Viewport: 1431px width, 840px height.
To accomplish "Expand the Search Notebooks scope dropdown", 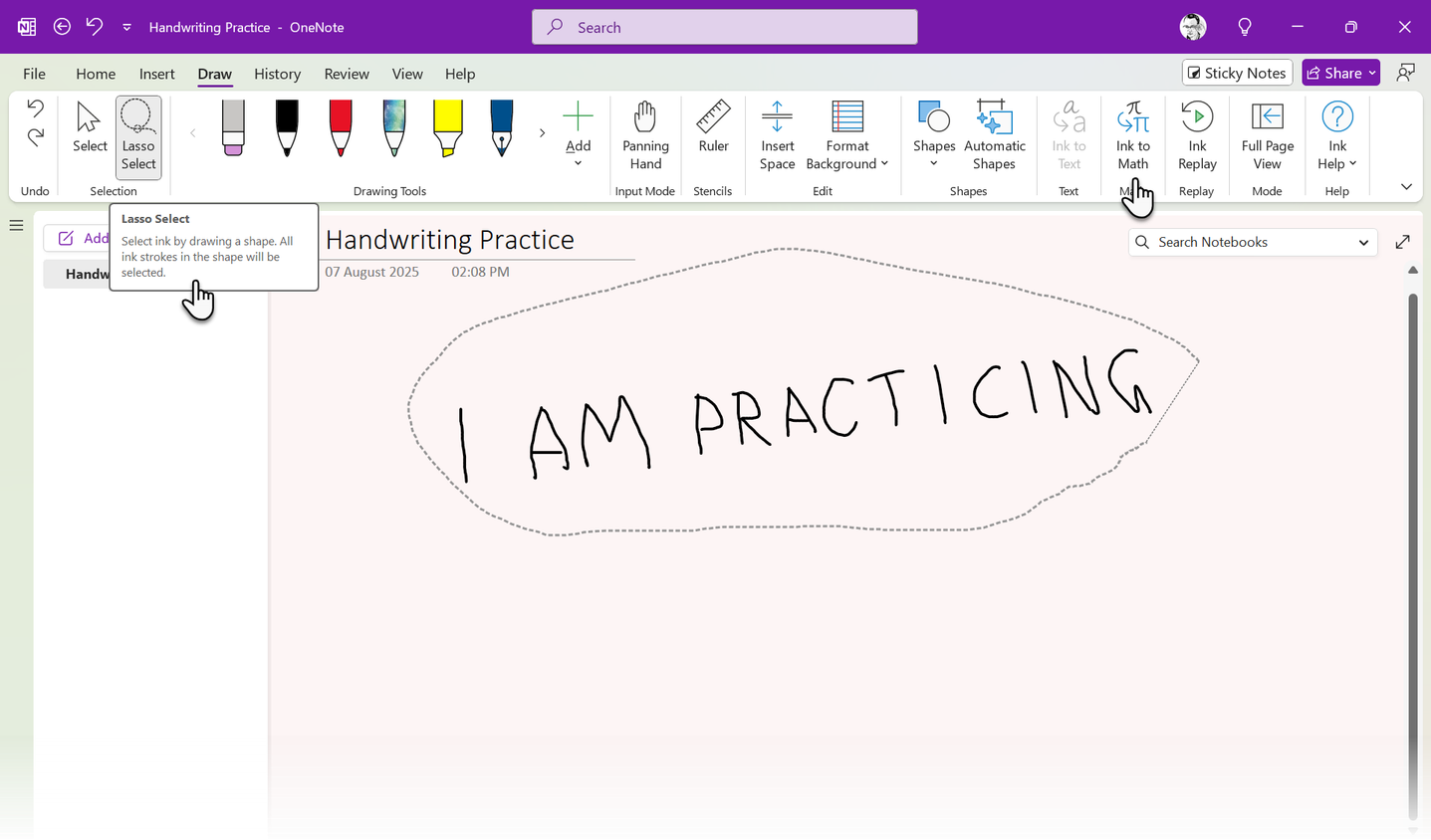I will tap(1363, 242).
